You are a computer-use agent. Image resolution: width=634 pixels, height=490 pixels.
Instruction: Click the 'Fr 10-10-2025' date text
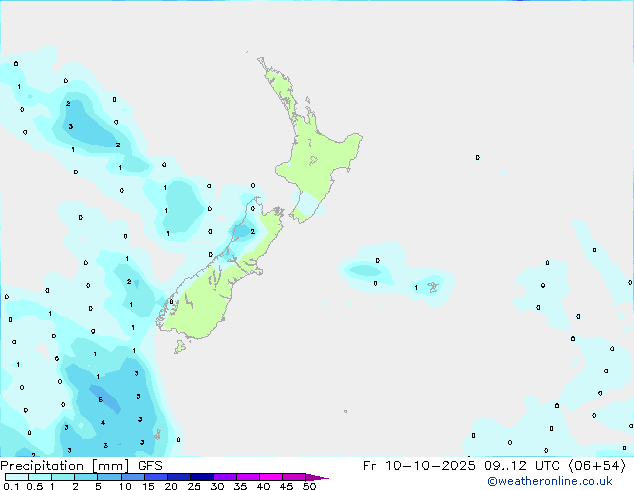coord(419,466)
